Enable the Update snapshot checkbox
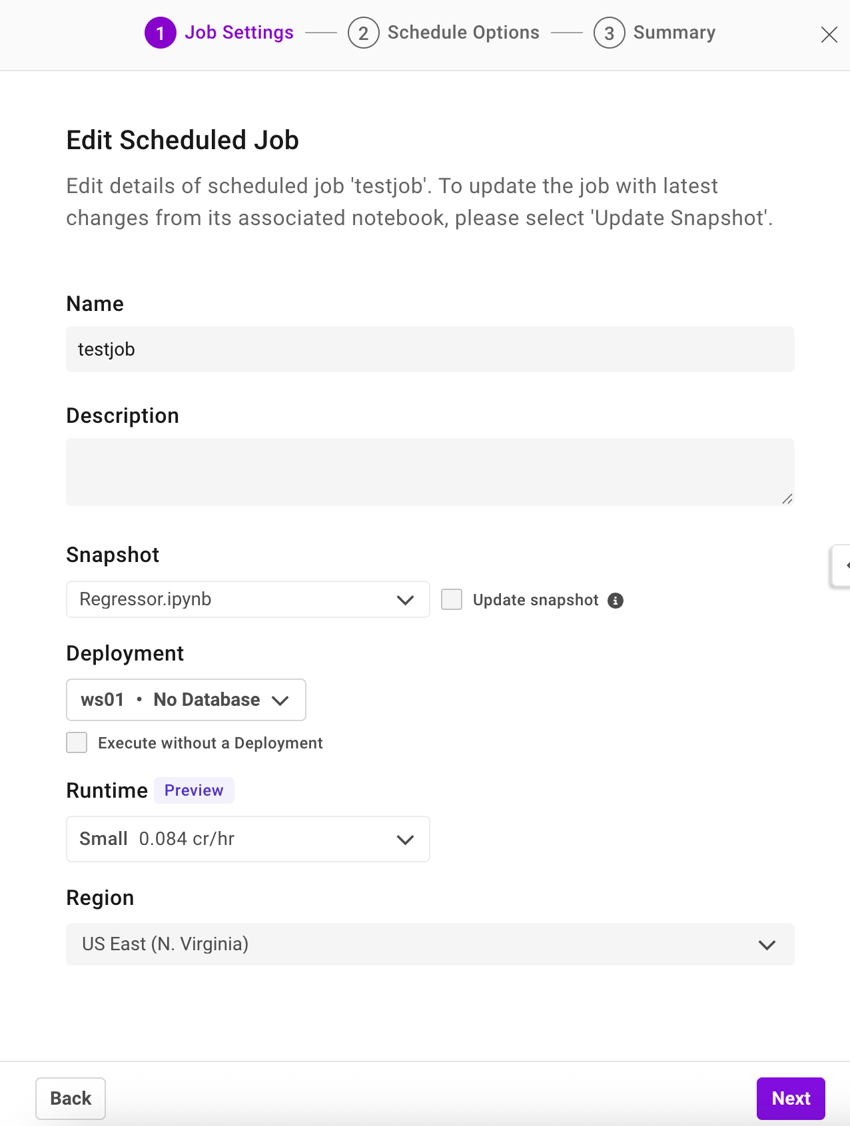This screenshot has width=850, height=1126. pyautogui.click(x=451, y=599)
